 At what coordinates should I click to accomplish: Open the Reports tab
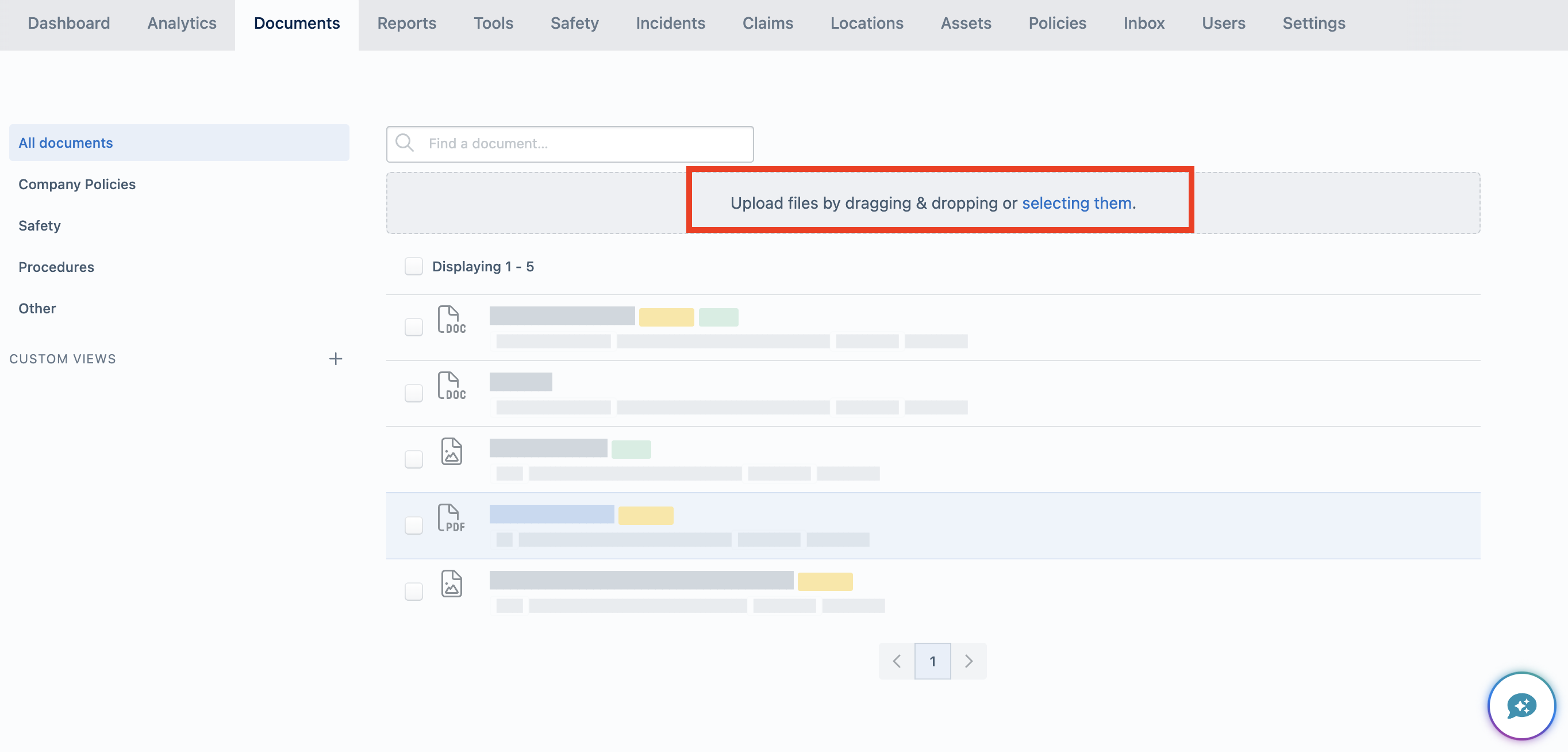tap(406, 23)
